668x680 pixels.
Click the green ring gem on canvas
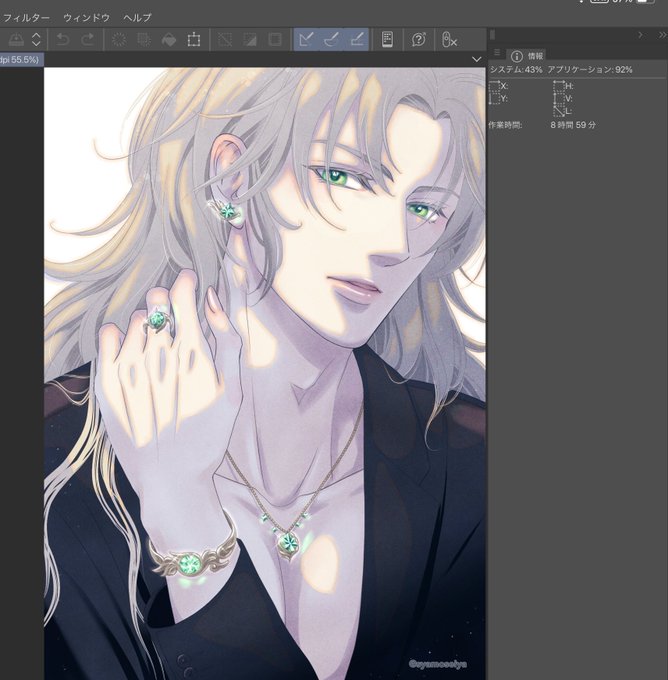point(157,320)
